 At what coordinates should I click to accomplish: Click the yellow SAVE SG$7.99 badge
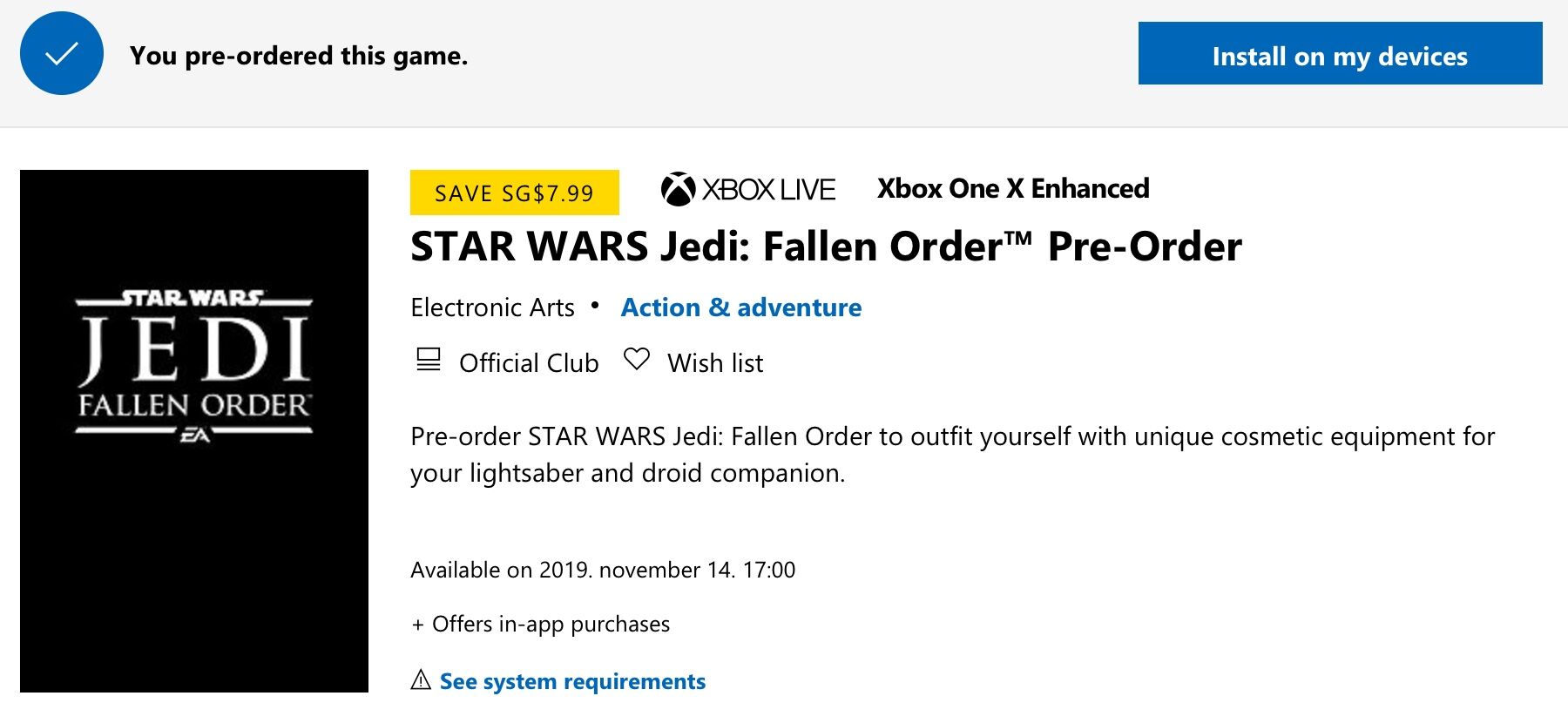[514, 193]
